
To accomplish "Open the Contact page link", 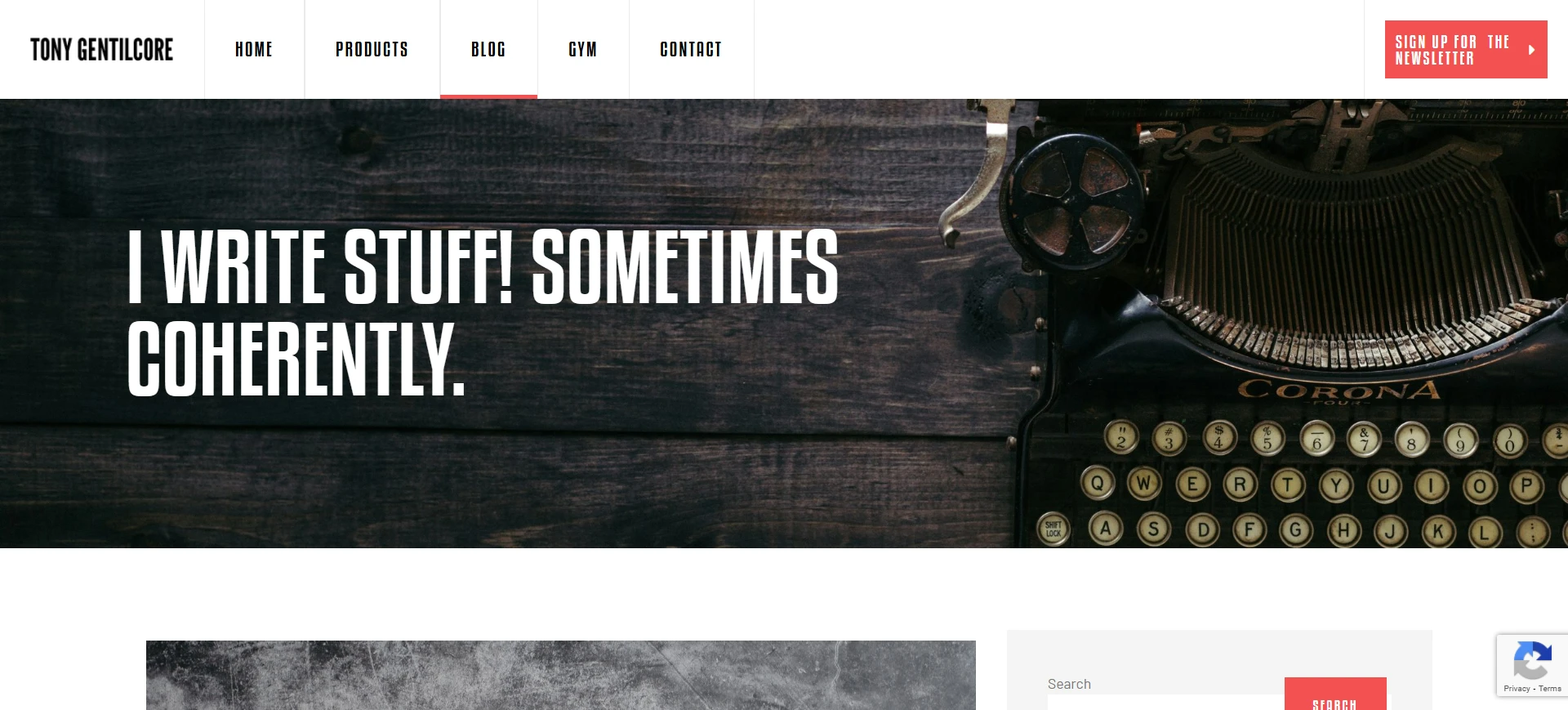I will pyautogui.click(x=691, y=50).
